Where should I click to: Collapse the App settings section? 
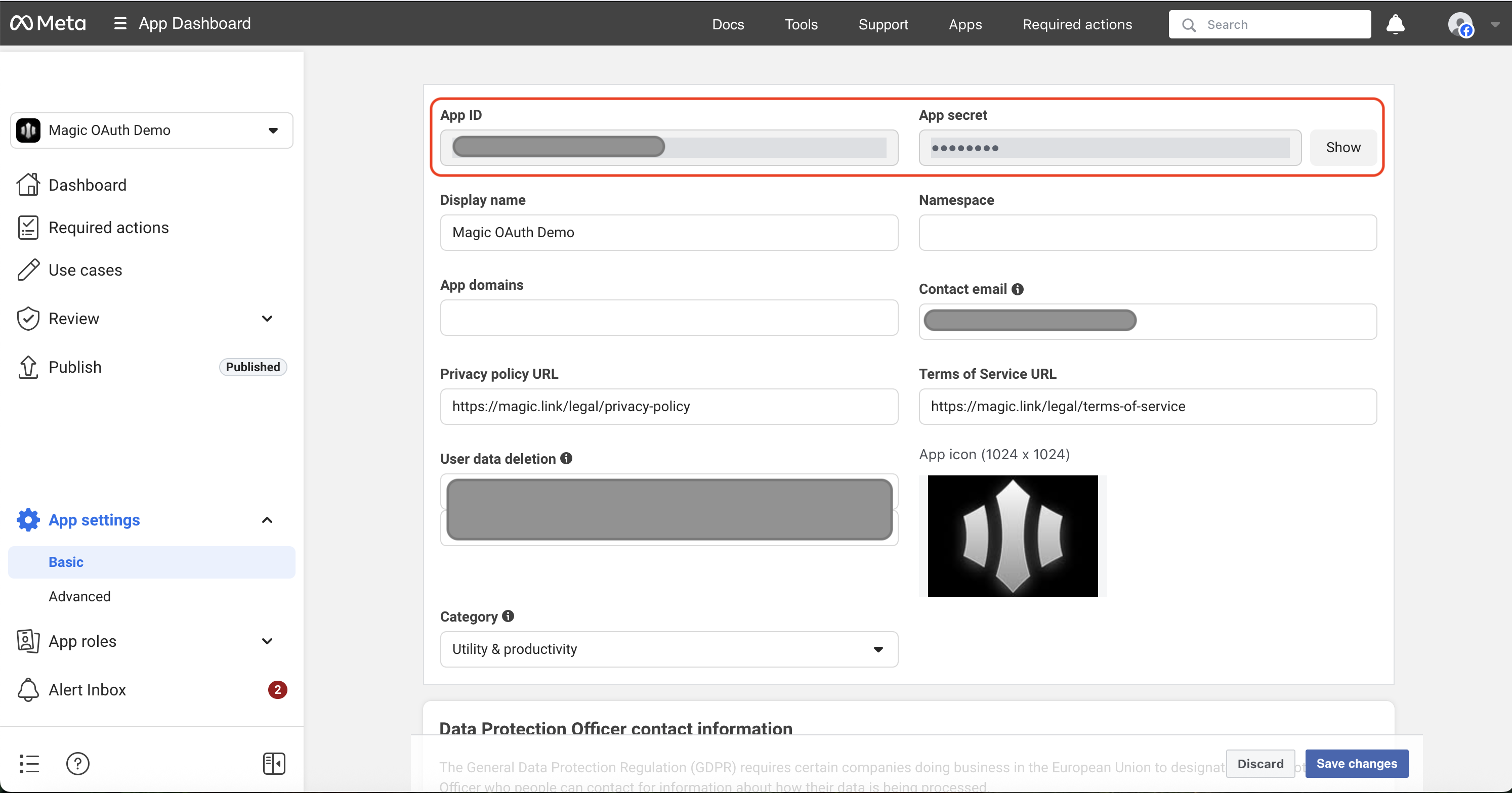pos(267,520)
